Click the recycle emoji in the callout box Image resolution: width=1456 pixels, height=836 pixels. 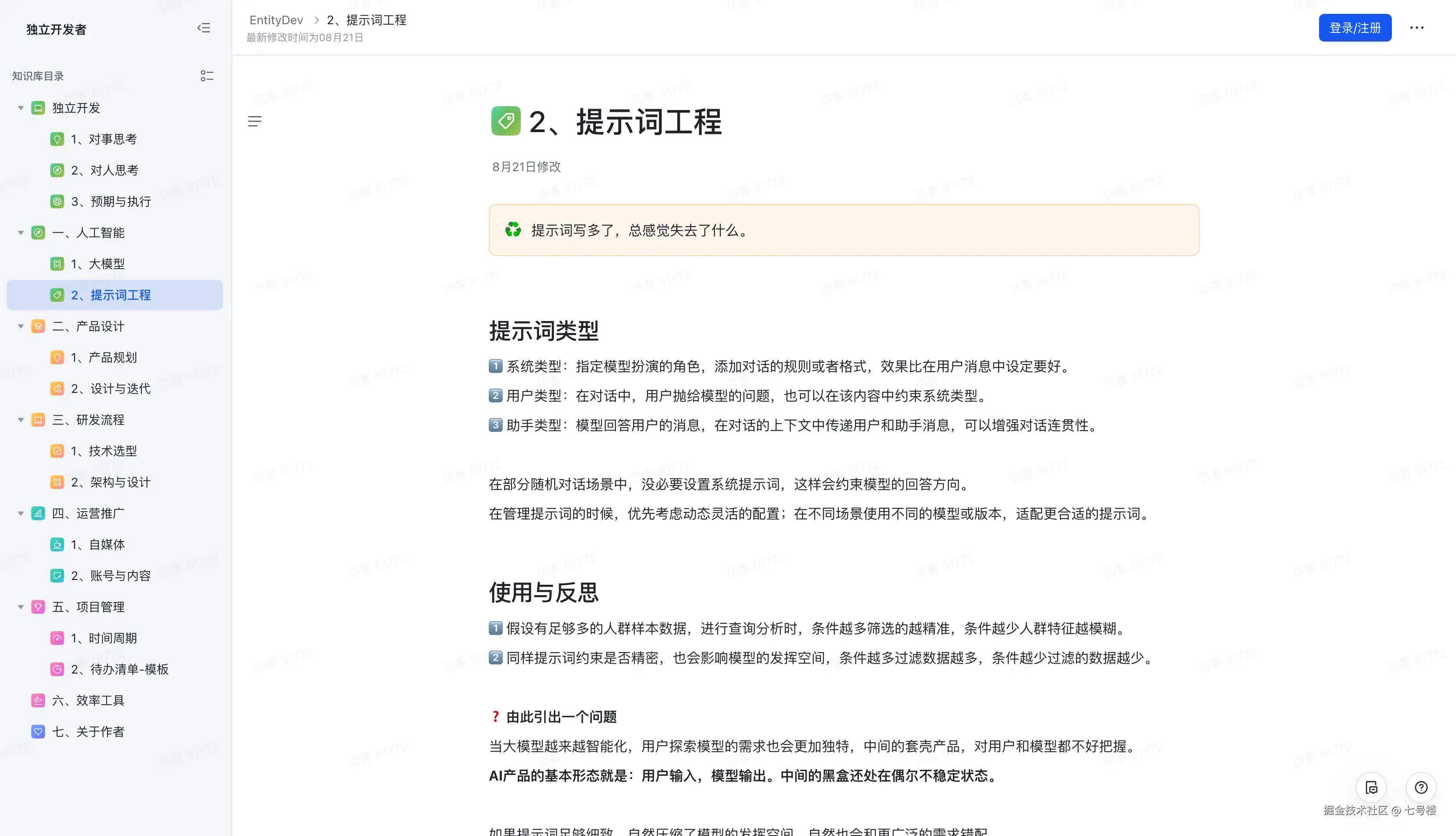[513, 230]
